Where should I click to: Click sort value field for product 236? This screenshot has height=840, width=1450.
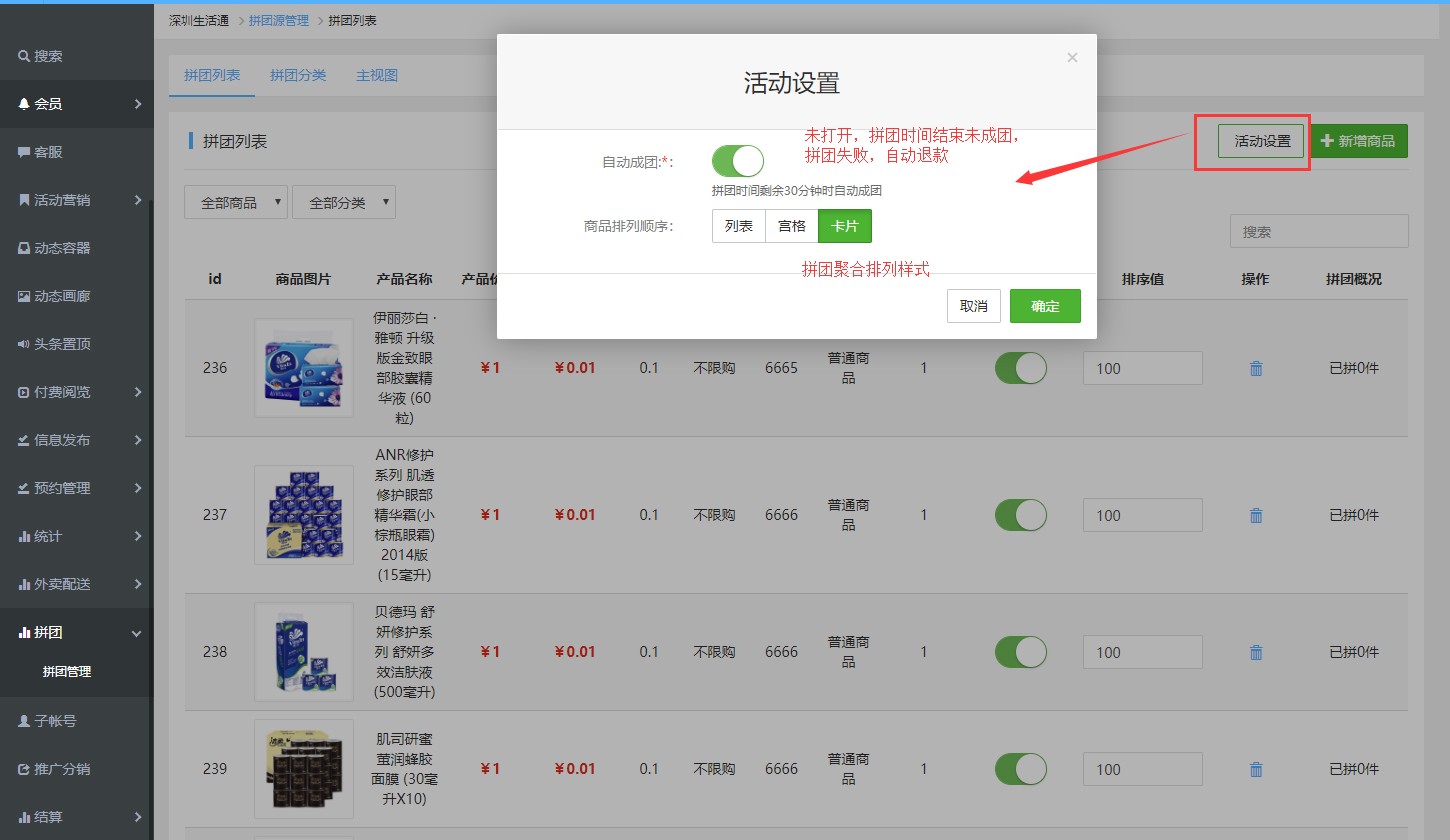[x=1142, y=368]
